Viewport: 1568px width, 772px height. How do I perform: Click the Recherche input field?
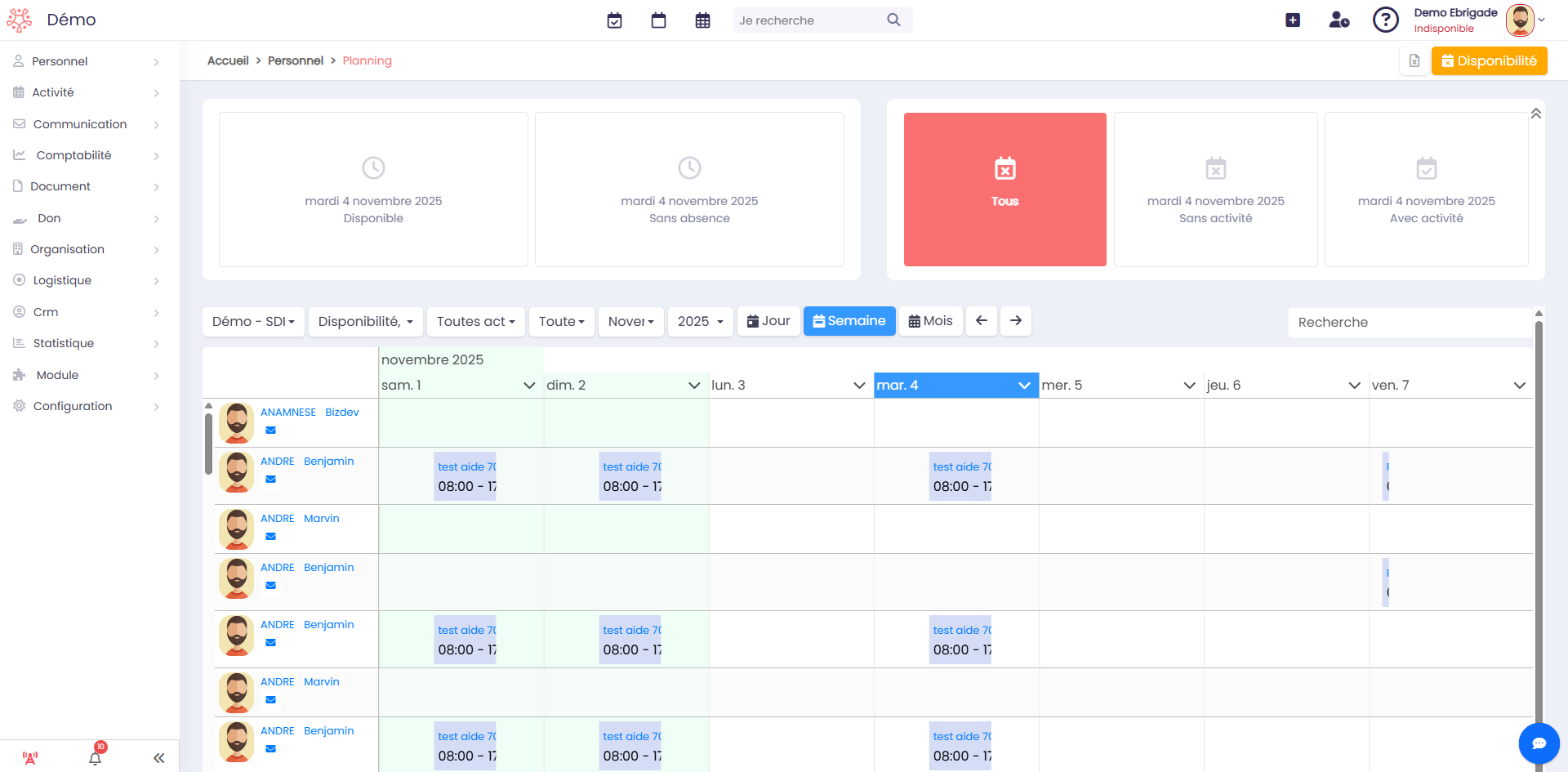[x=1409, y=322]
